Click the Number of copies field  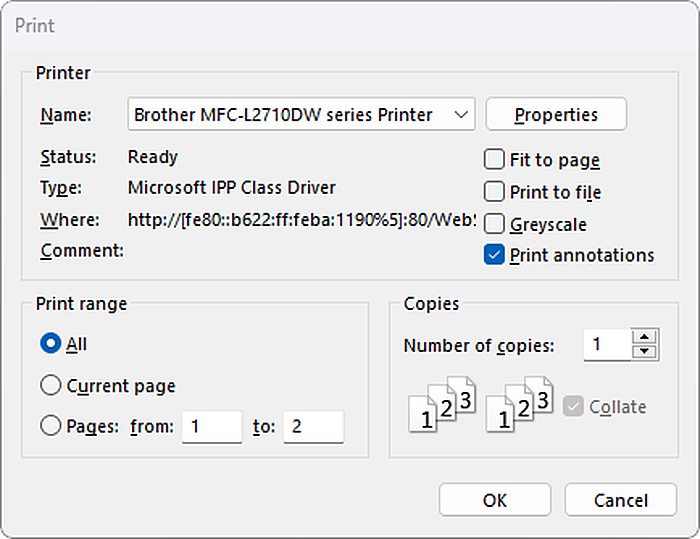[608, 345]
